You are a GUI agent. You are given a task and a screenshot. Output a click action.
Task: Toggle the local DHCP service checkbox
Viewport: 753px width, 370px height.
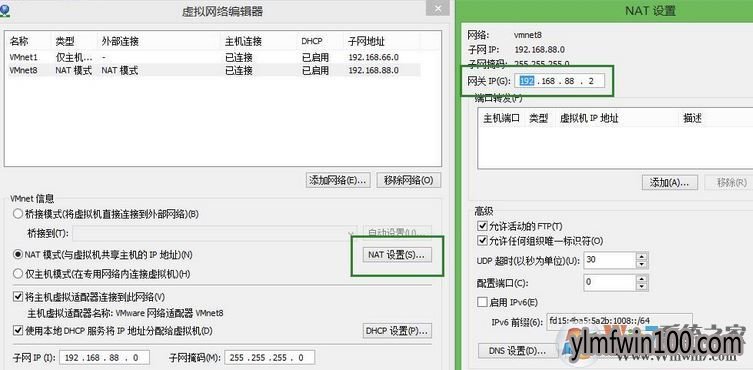coord(18,331)
